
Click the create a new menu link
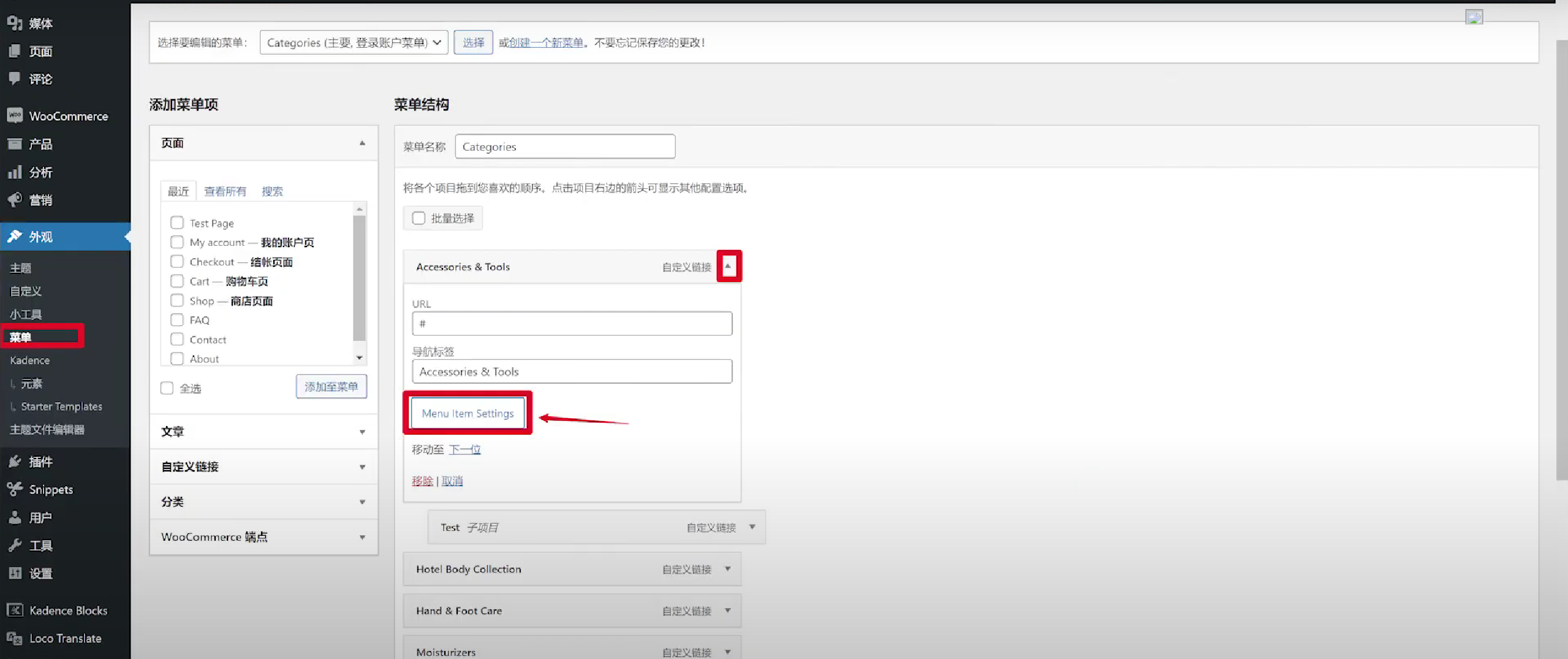tap(545, 42)
